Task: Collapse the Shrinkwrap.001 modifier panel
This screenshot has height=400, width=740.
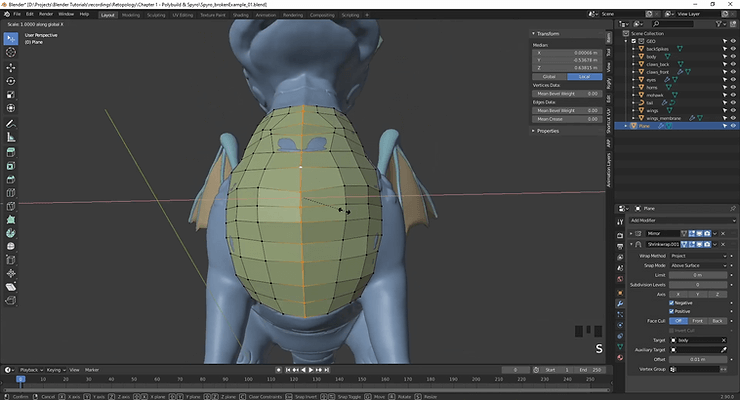Action: click(631, 244)
